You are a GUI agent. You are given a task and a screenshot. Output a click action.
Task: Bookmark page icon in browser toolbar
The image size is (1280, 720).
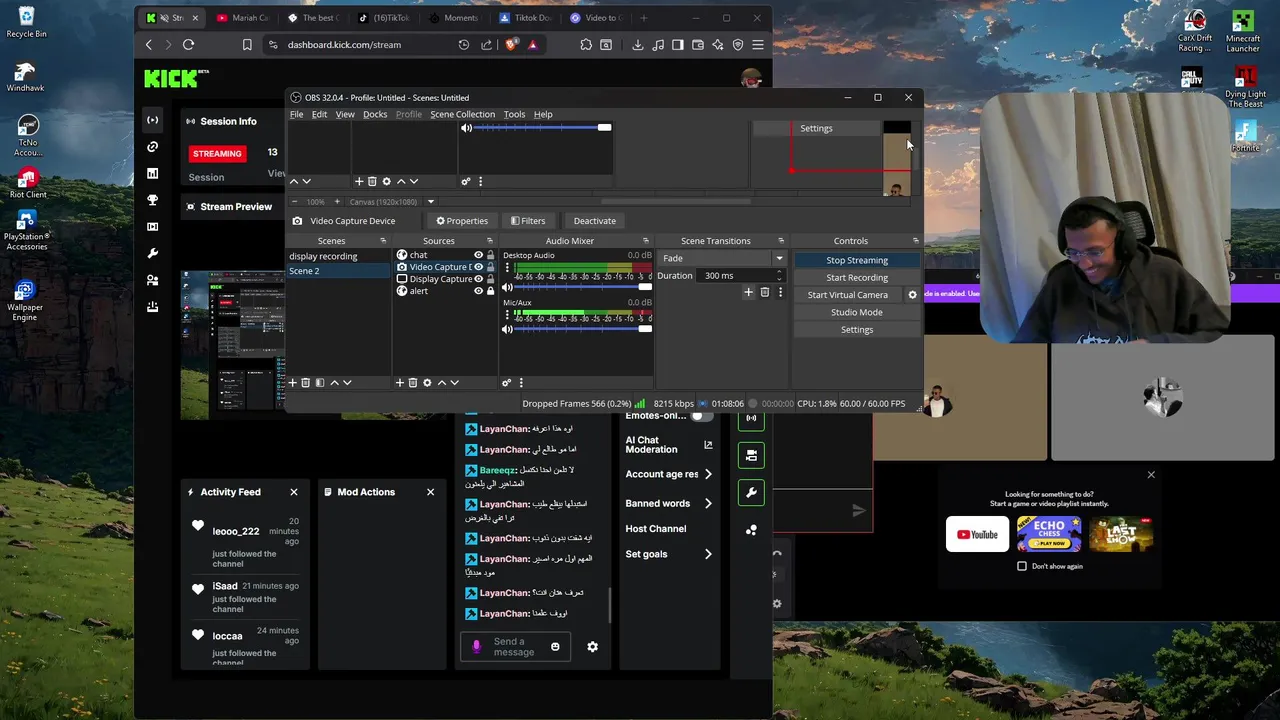pos(247,44)
